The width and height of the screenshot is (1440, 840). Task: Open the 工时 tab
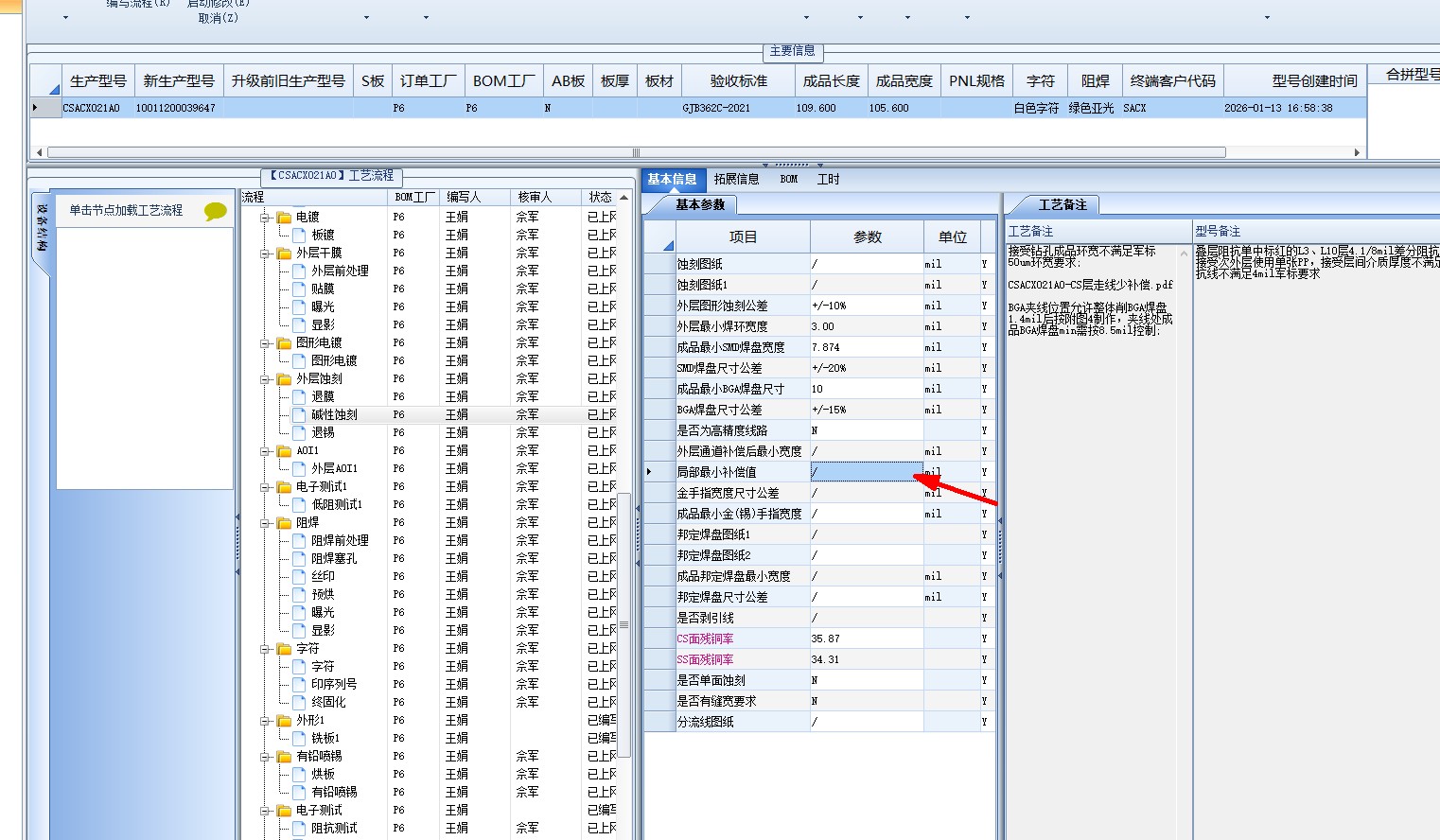click(828, 179)
